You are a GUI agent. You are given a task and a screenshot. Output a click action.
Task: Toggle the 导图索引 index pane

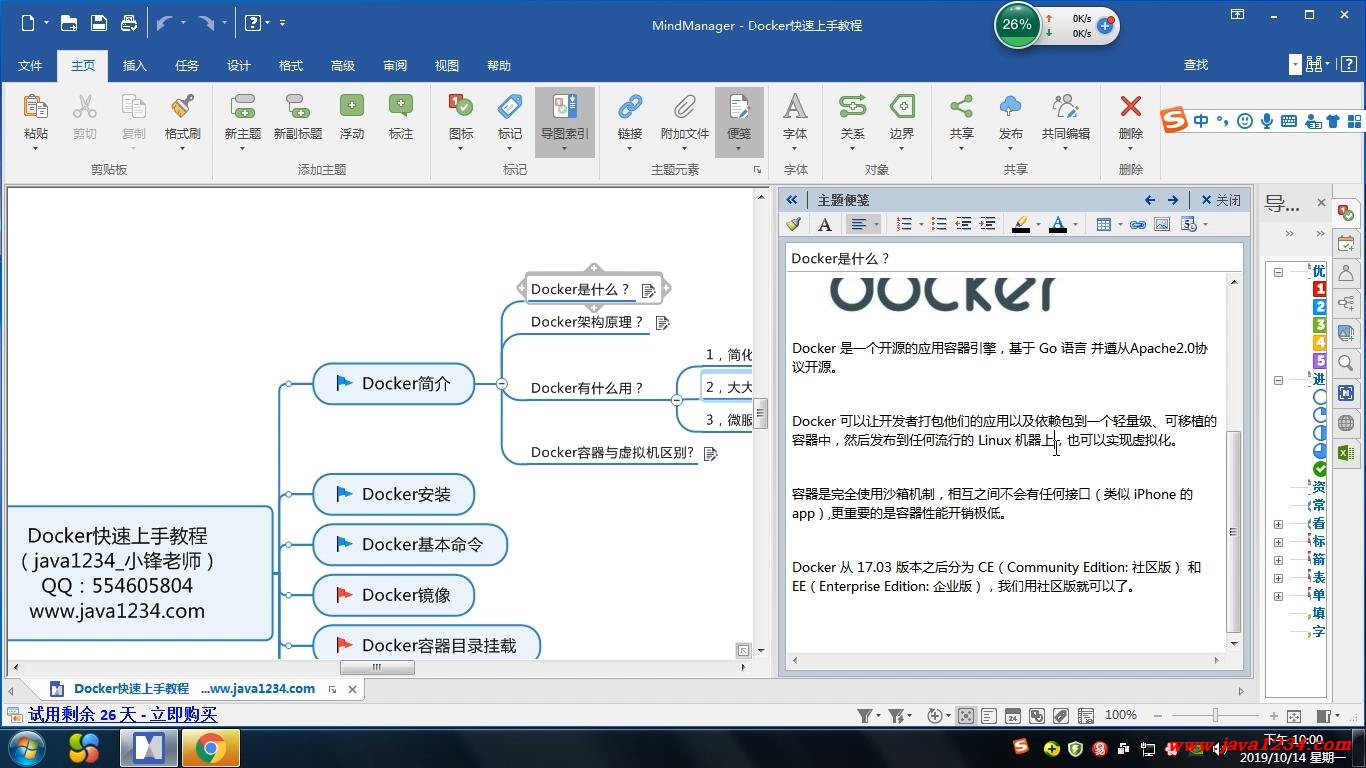click(565, 122)
